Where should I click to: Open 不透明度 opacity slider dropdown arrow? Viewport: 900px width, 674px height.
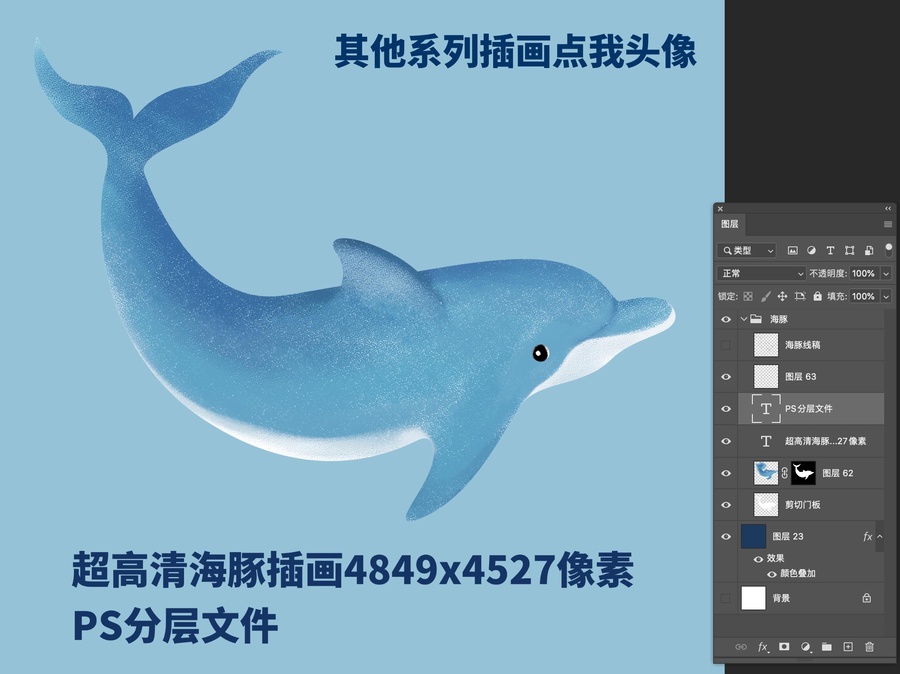(x=886, y=274)
